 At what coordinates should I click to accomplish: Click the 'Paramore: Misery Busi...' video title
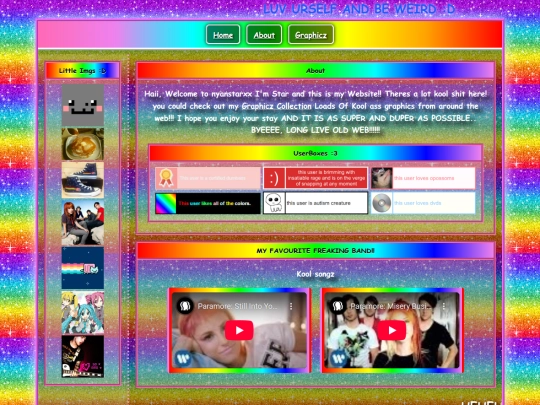pos(390,306)
